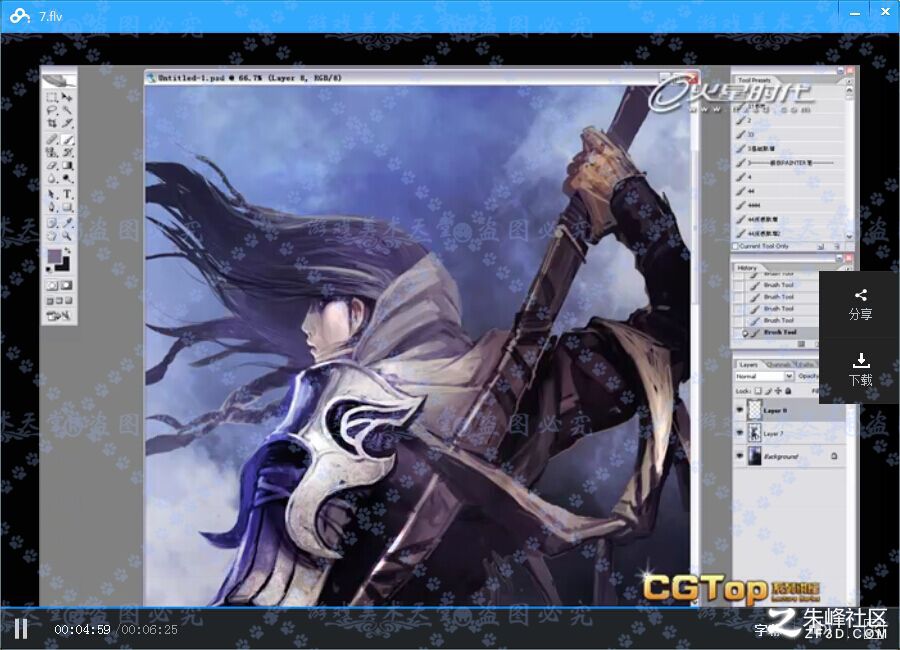Hide Layer 8 with its eye icon
The height and width of the screenshot is (650, 900).
tap(739, 410)
